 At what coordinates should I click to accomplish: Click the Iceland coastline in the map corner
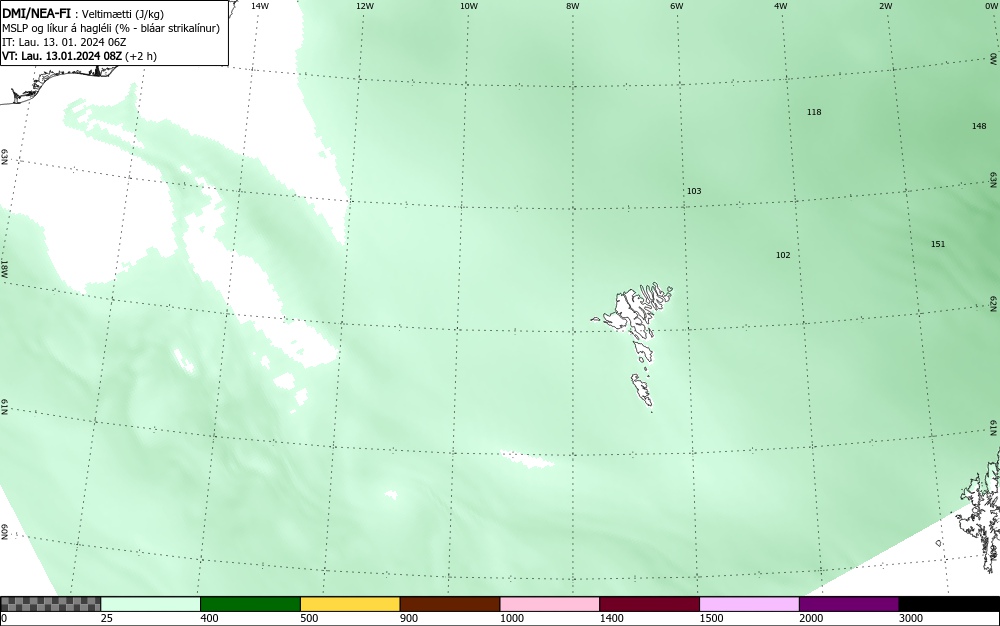(61, 83)
